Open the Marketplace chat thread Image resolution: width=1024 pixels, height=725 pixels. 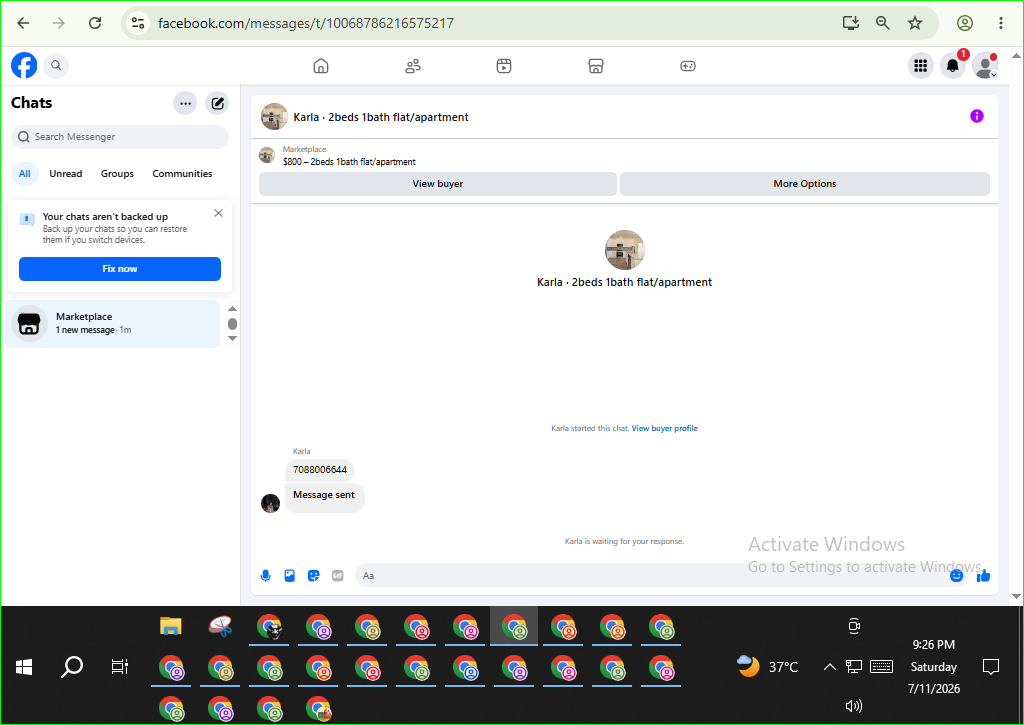[113, 323]
